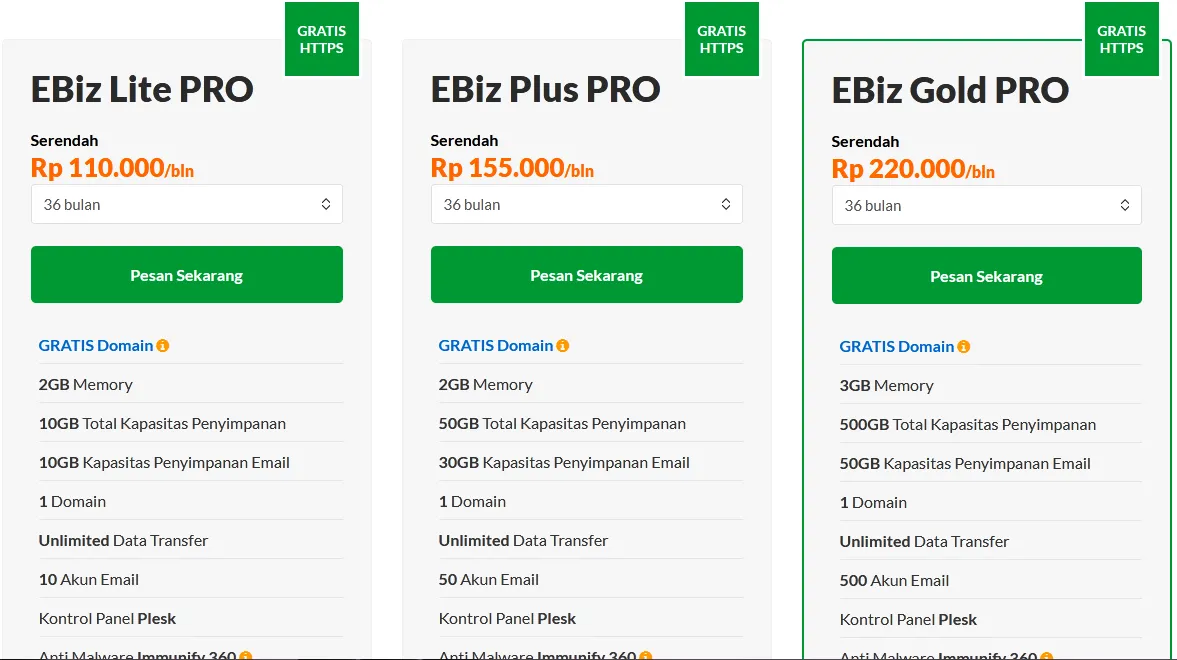Click the info icon beside GRATIS Domain on EBiz Gold PRO

coord(964,346)
